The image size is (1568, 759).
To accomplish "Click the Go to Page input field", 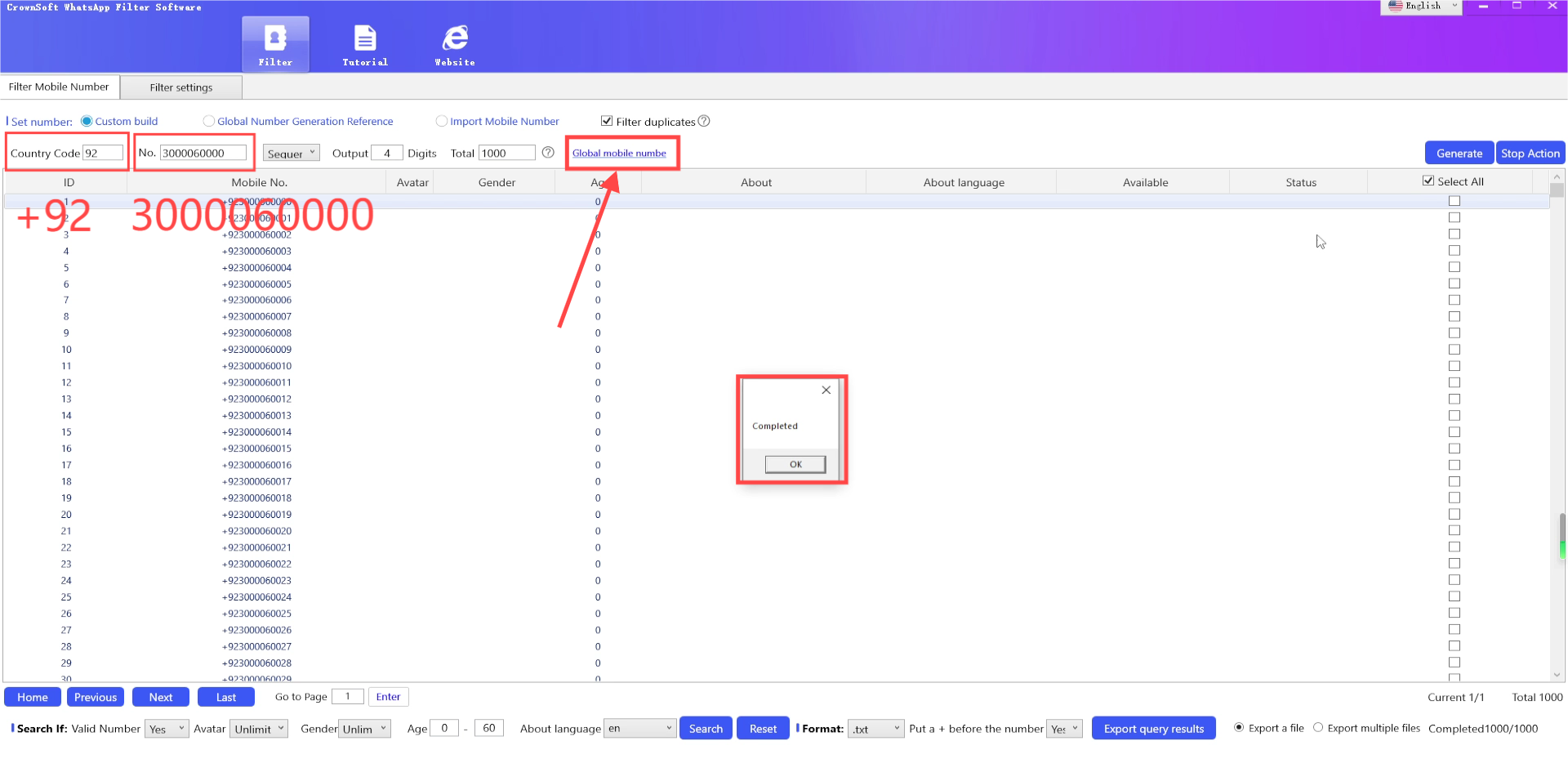I will (x=348, y=697).
